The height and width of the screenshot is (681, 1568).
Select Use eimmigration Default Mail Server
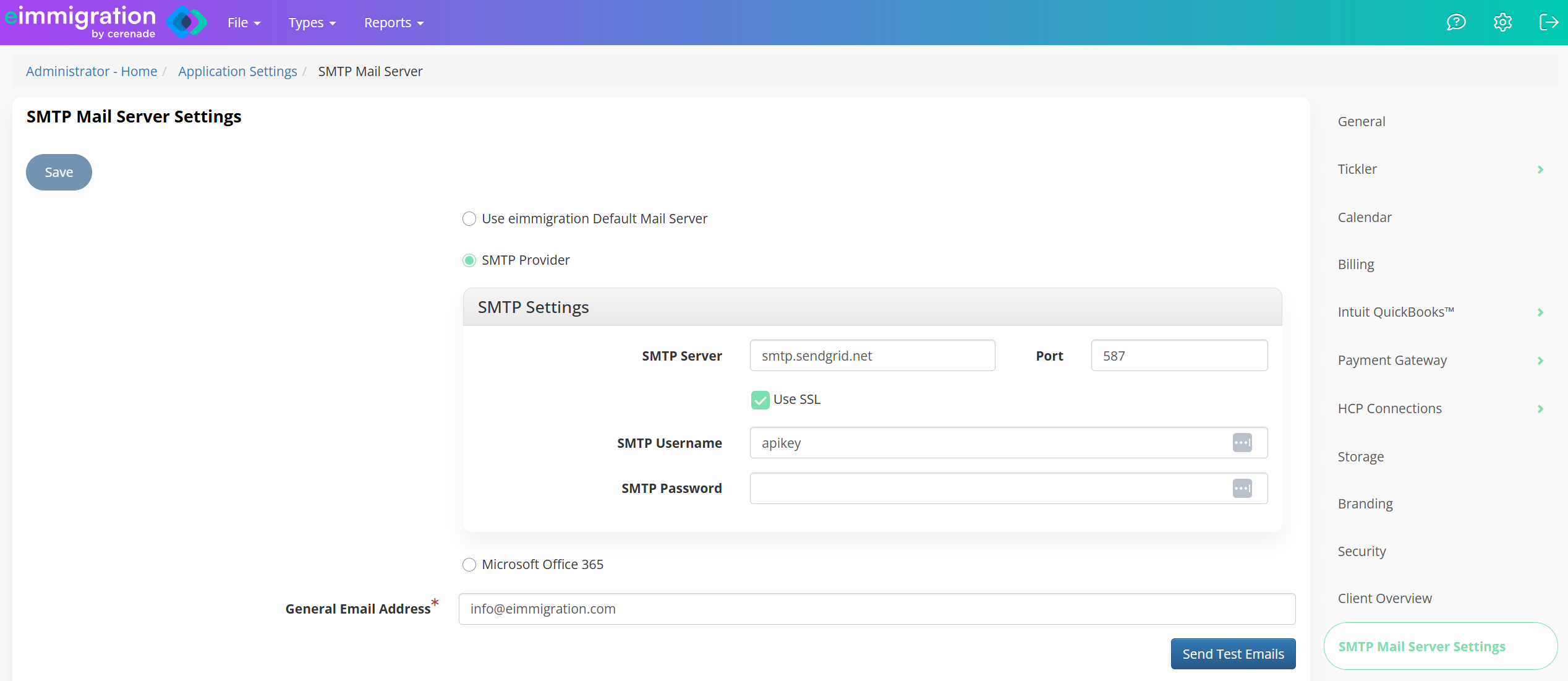pos(469,219)
